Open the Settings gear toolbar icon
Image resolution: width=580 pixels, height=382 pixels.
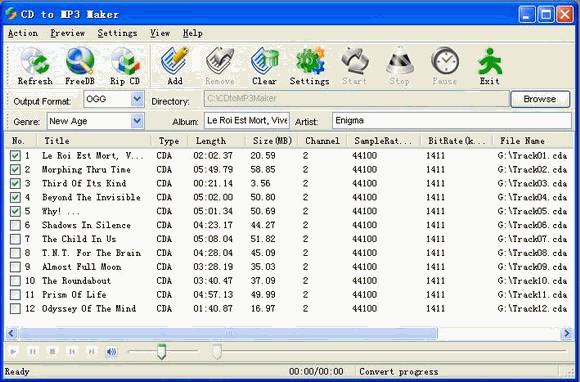pyautogui.click(x=310, y=61)
